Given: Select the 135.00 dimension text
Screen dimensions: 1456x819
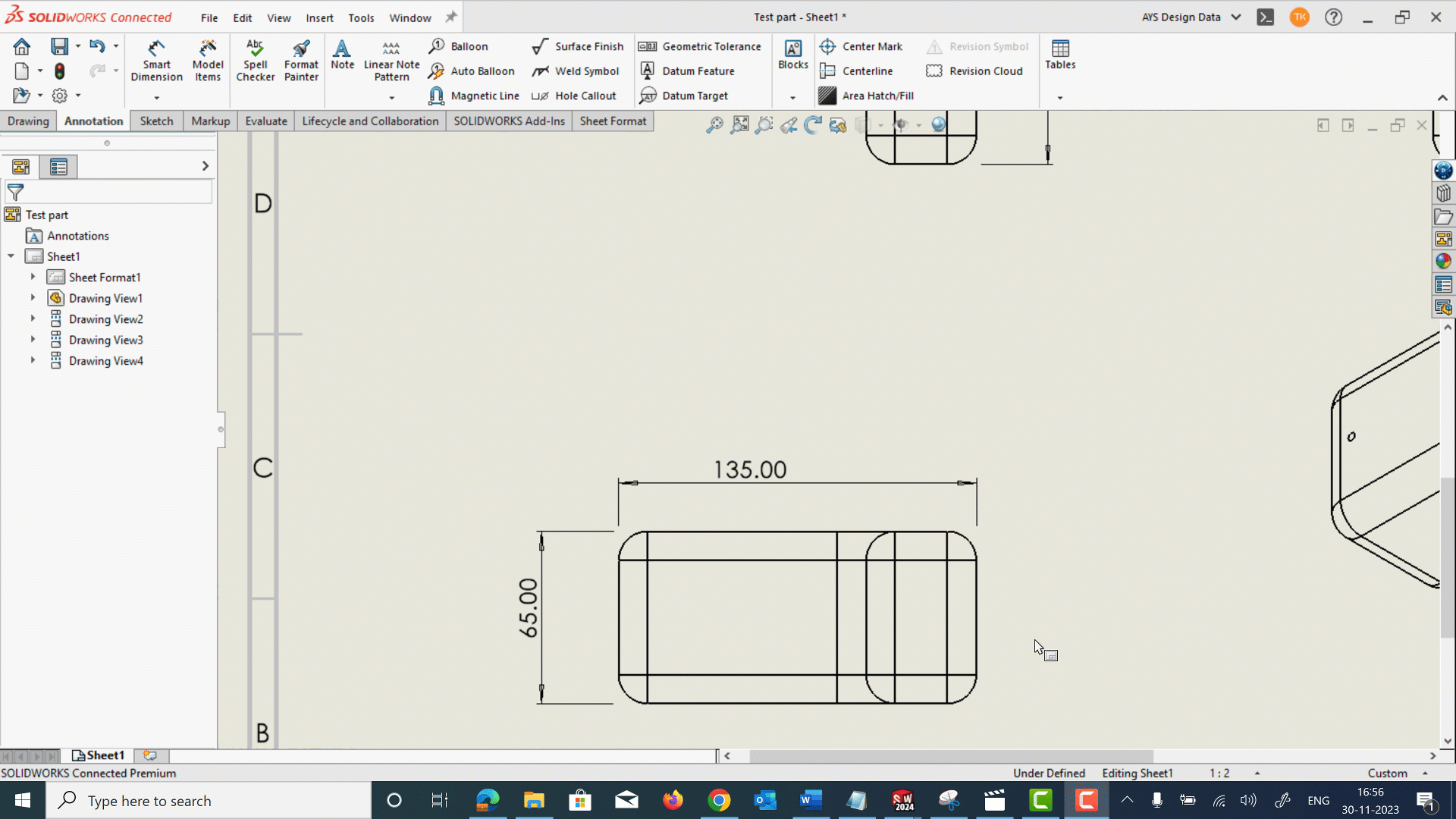Looking at the screenshot, I should (750, 469).
